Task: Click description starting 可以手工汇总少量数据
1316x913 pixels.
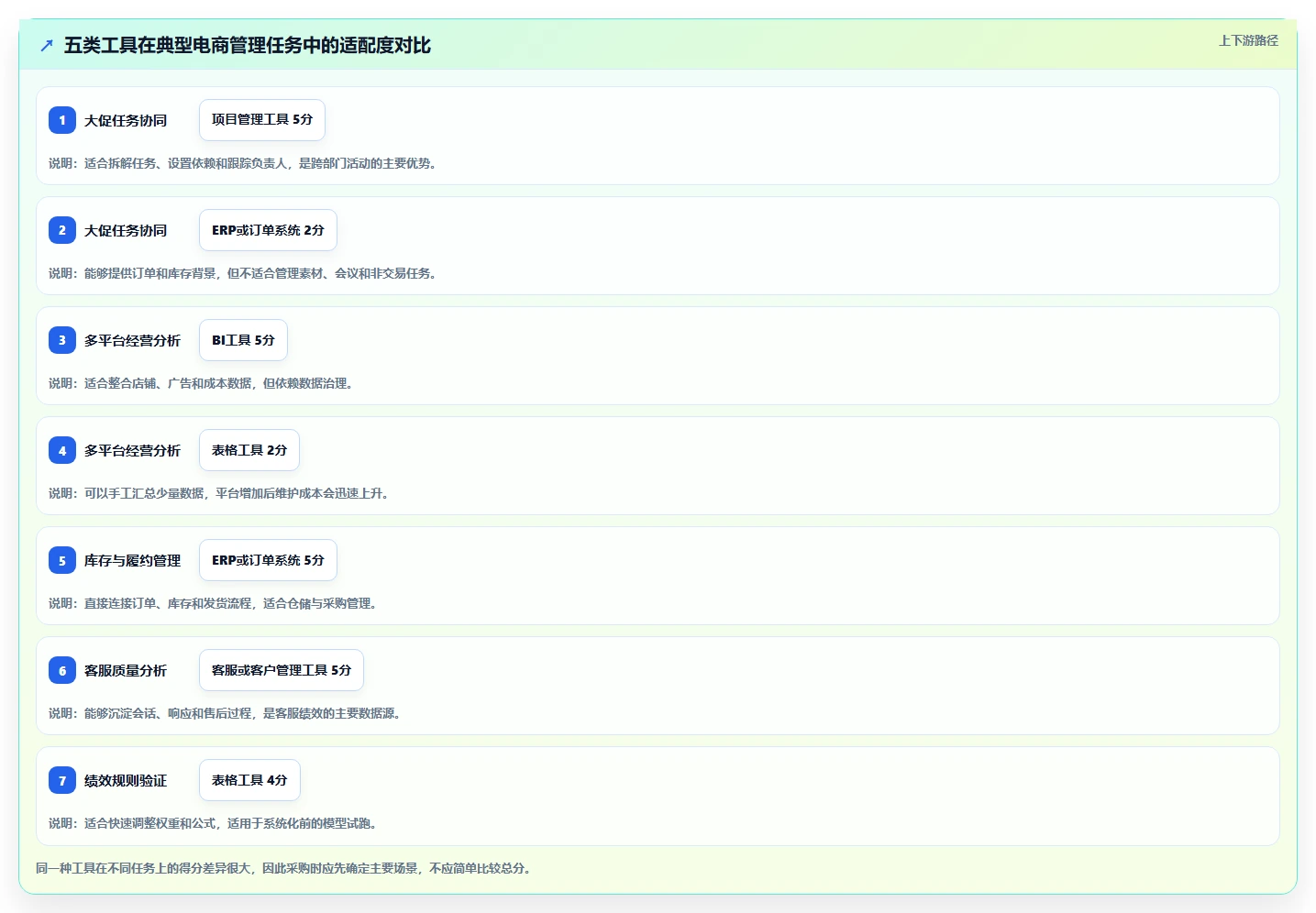Action: coord(221,493)
